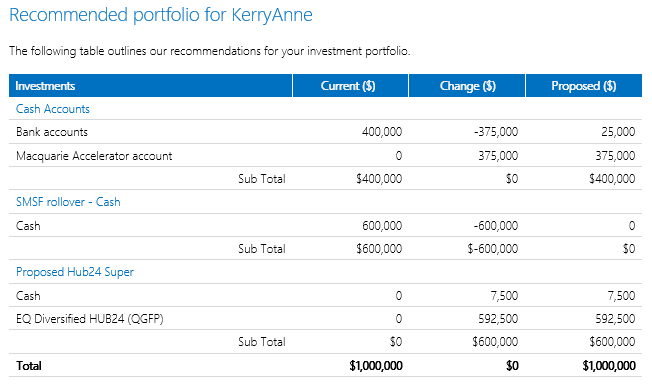Click the 7,500 change value for Hub24 Cash

coord(504,296)
